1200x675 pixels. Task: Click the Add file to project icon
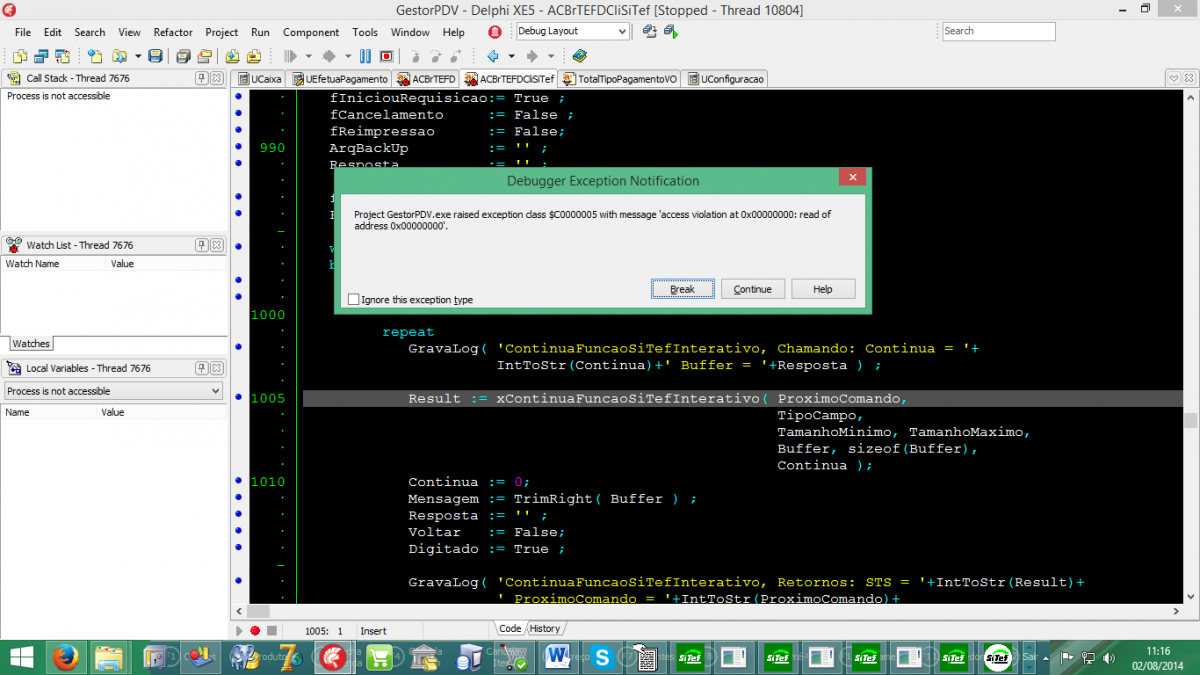coord(232,56)
